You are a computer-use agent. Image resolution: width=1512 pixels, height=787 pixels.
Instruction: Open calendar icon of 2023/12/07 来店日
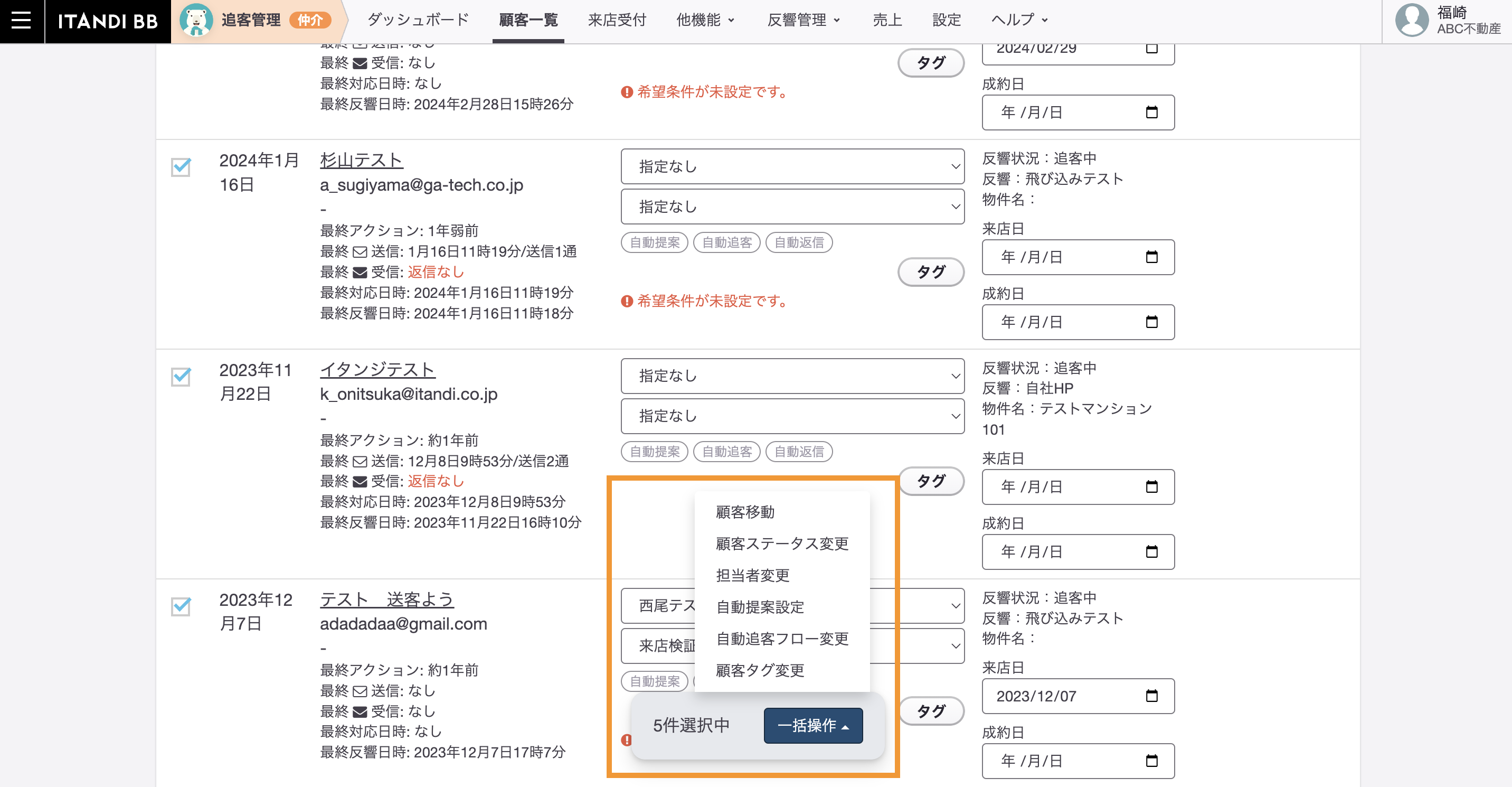click(x=1151, y=696)
